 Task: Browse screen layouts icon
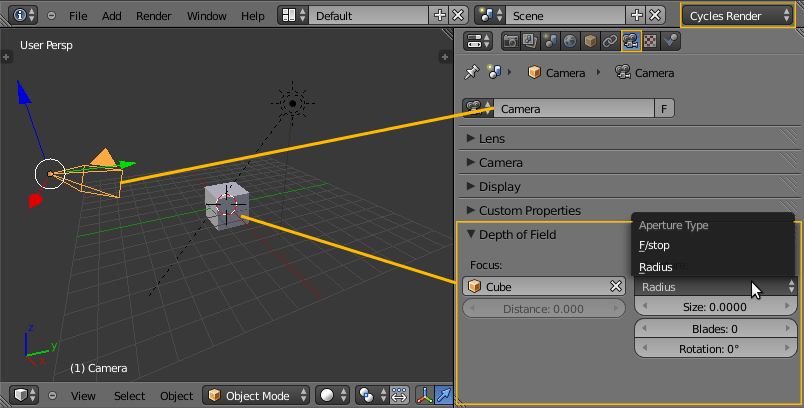[x=293, y=15]
